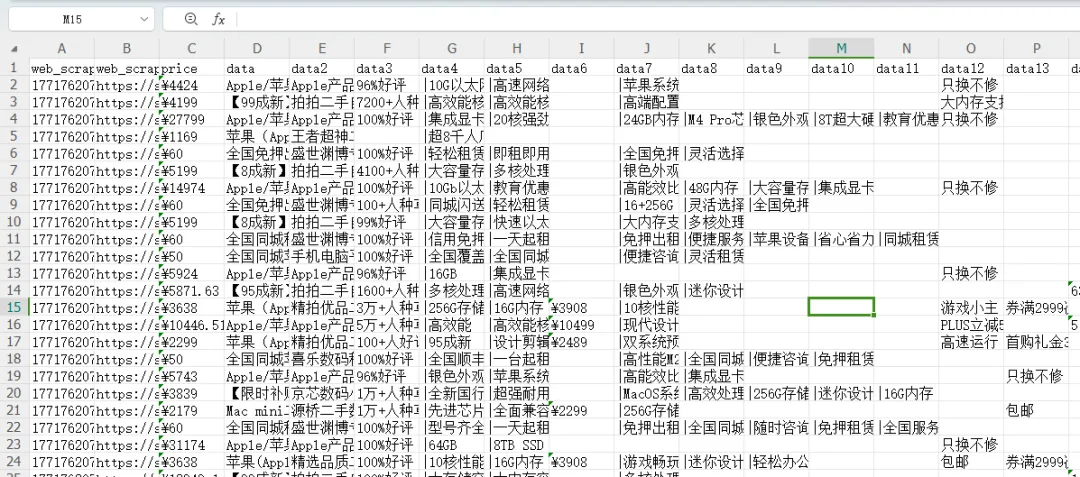This screenshot has width=1080, height=477.
Task: Click the '|轻松办公' cell
Action: tap(776, 461)
